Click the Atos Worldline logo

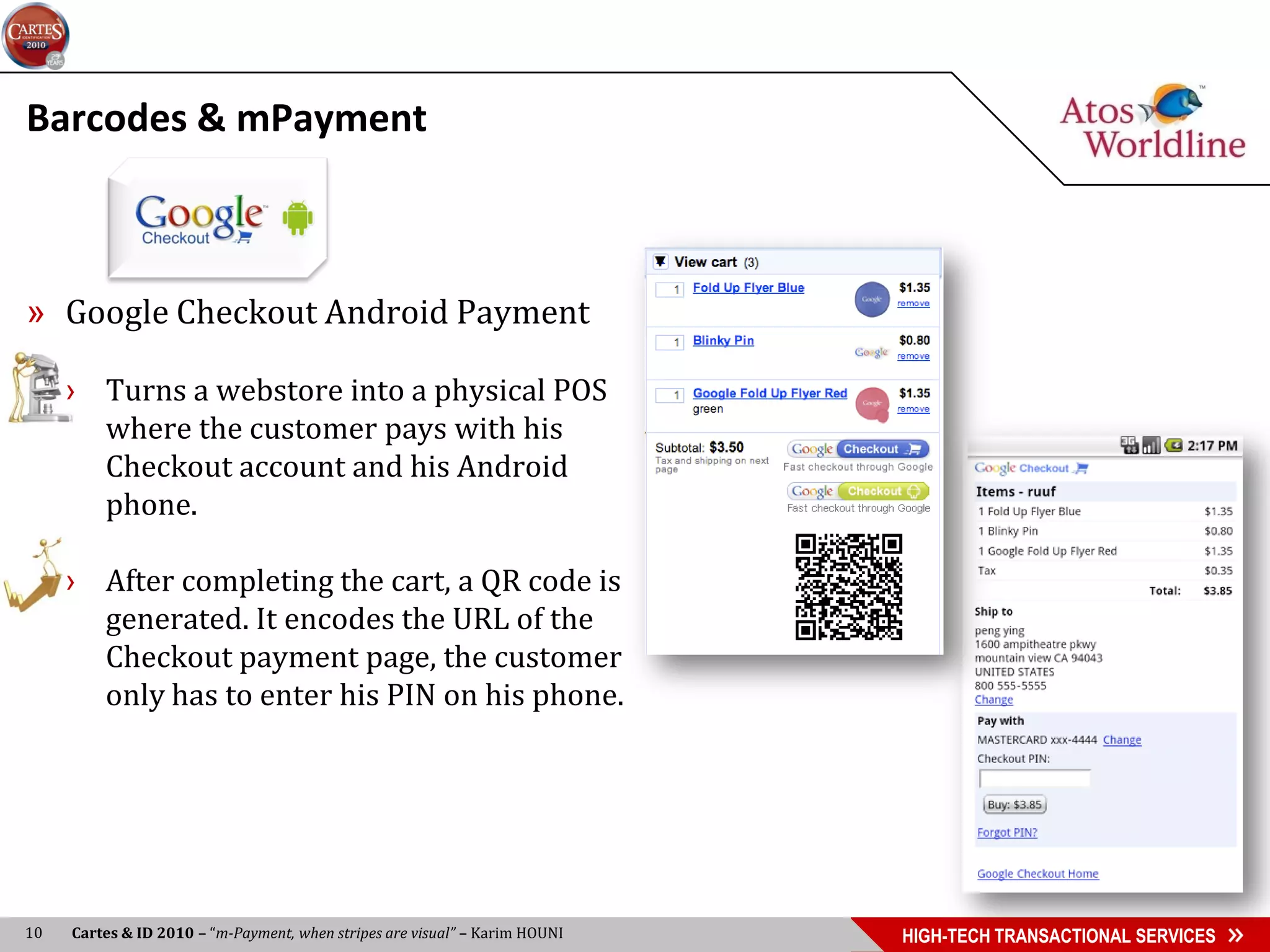[1153, 123]
